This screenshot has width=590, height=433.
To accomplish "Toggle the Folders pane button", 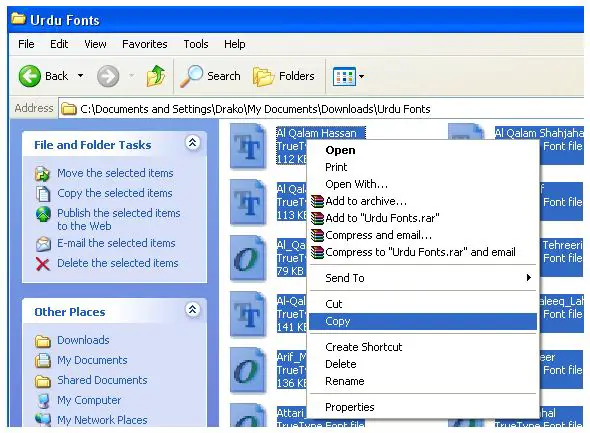I will 284,76.
